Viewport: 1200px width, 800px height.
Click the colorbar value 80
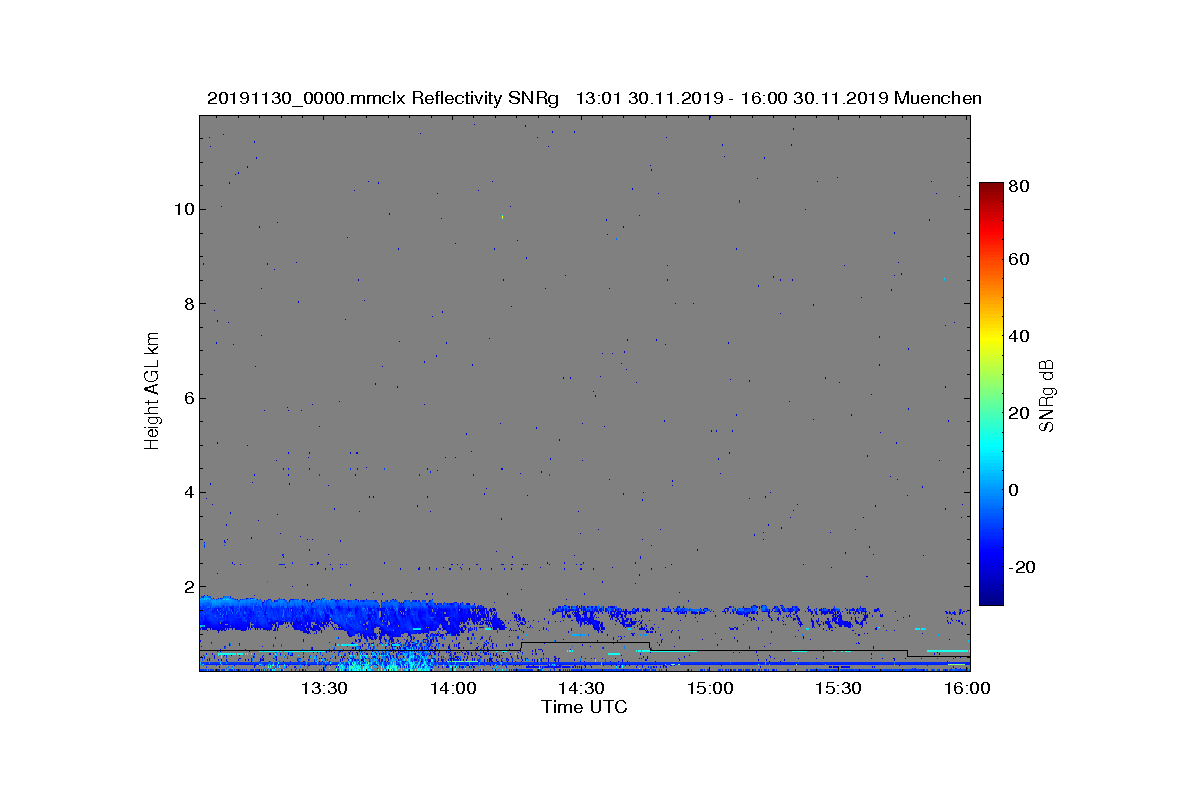(1021, 185)
